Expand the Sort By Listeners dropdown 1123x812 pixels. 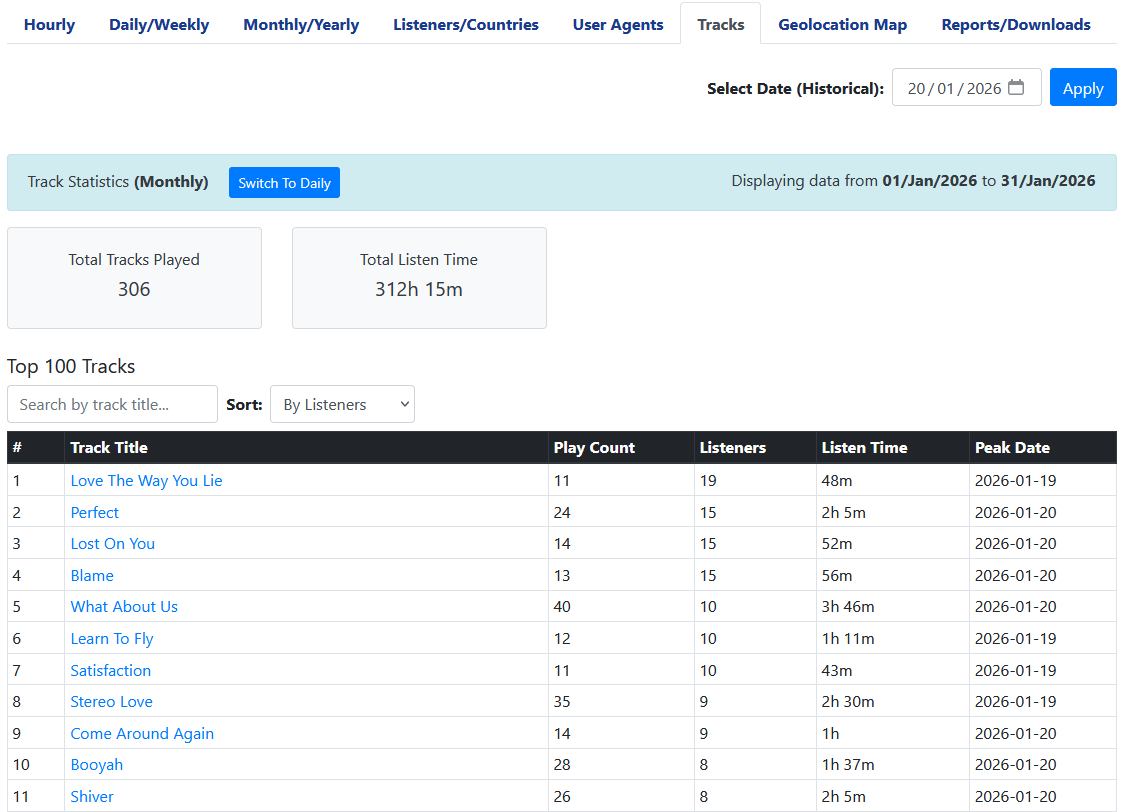342,404
